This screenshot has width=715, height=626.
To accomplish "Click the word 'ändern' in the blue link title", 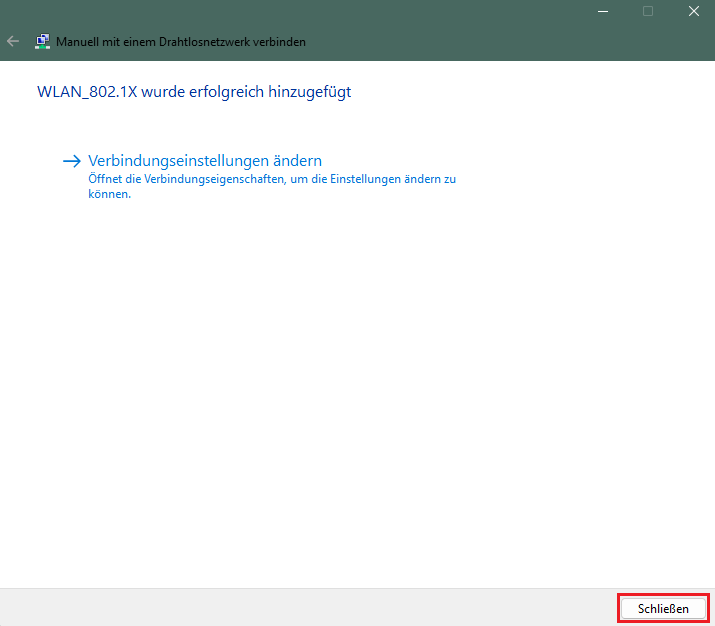I will [297, 160].
